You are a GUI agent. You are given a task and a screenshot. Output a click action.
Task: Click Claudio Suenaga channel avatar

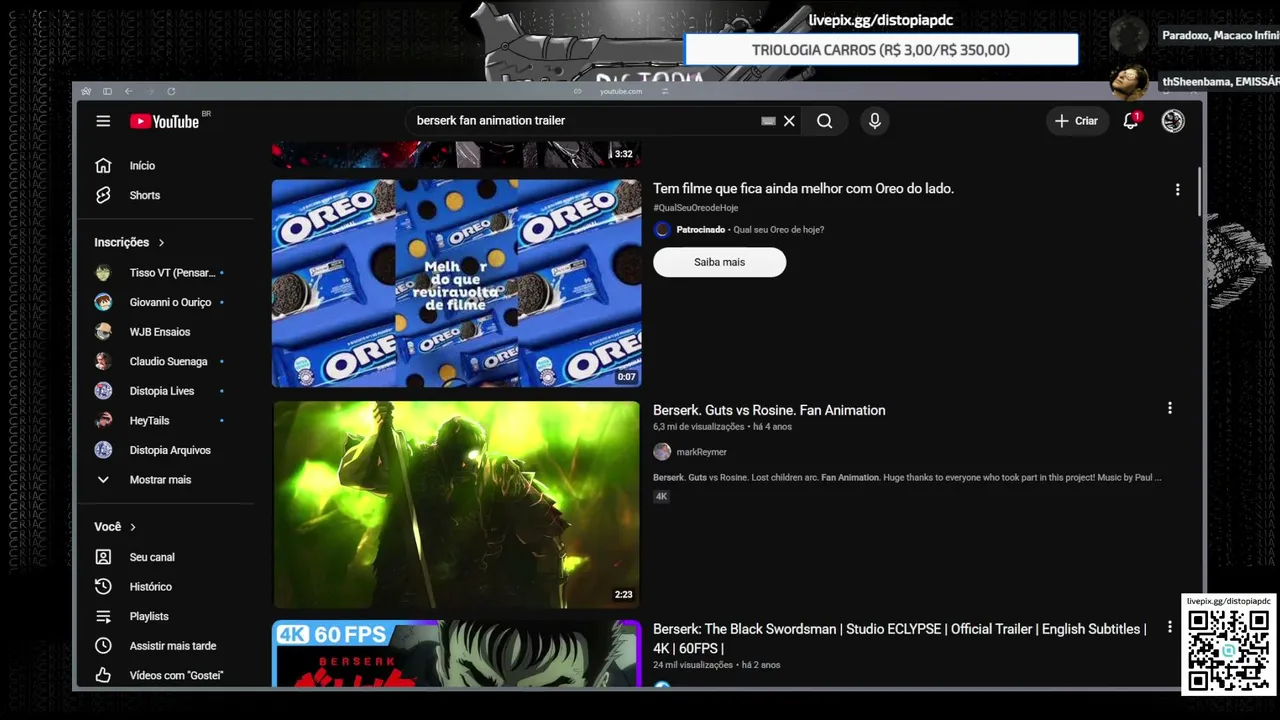pos(103,362)
